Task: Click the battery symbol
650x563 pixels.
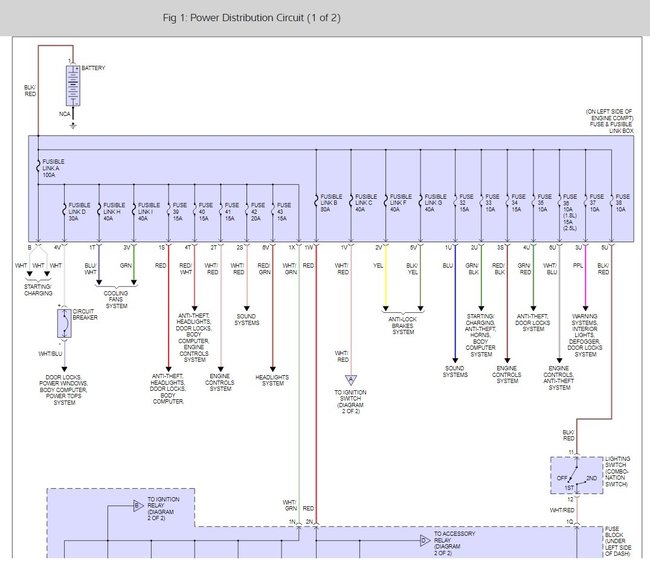Action: click(73, 85)
